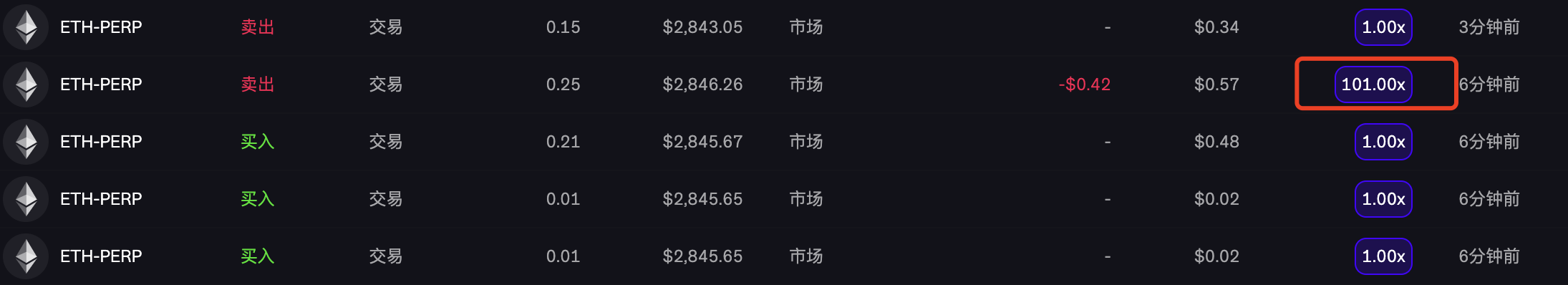This screenshot has width=1568, height=285.
Task: Click the ETH icon in the 0.25 sell row
Action: (26, 84)
